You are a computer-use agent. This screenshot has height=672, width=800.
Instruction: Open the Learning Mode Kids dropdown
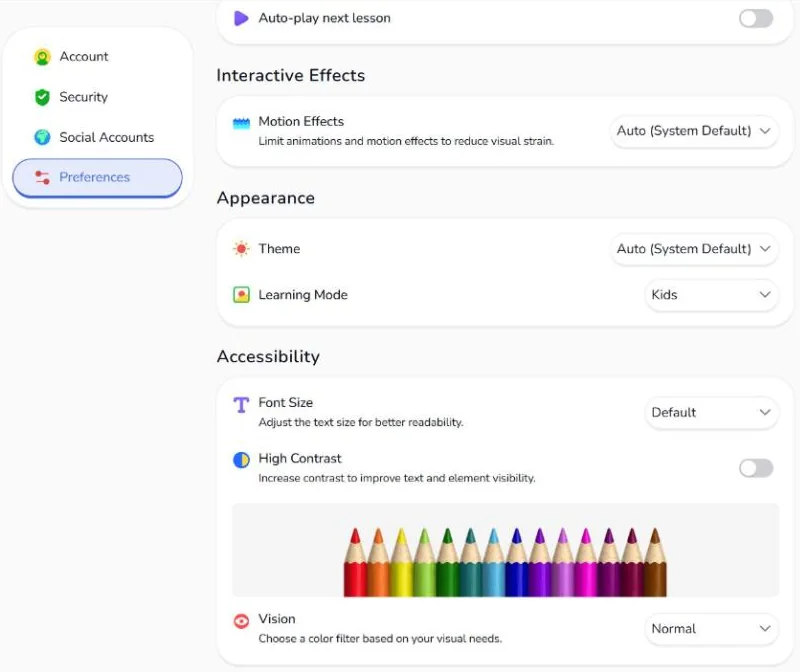711,295
